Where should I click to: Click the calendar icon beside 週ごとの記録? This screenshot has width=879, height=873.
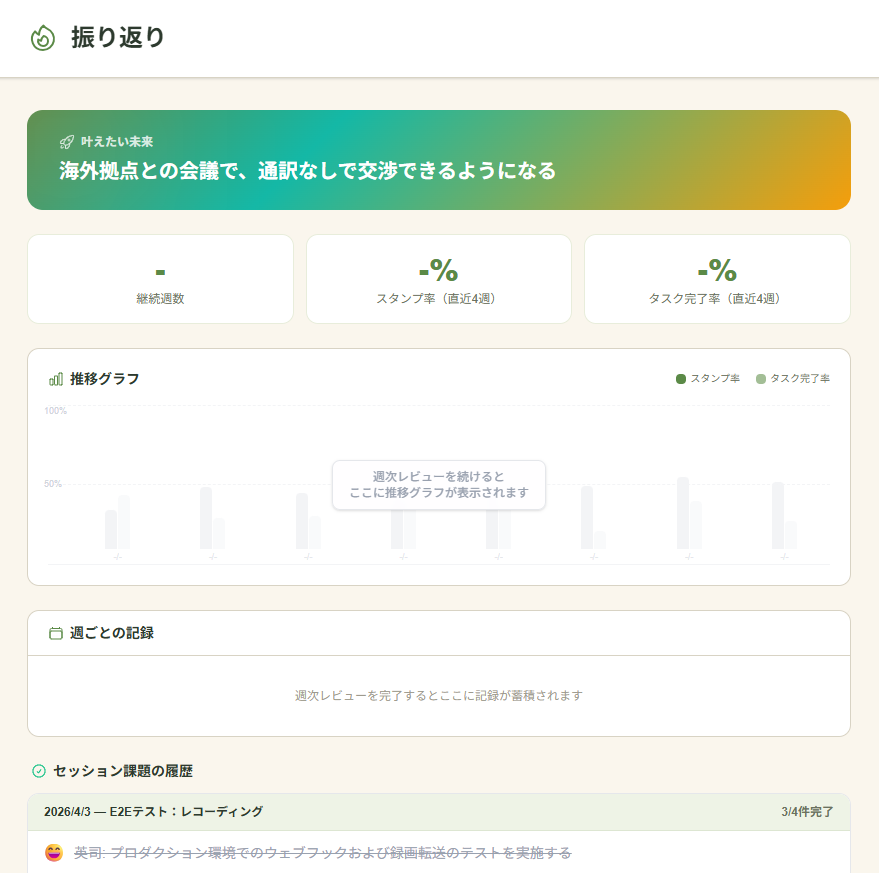[x=56, y=632]
